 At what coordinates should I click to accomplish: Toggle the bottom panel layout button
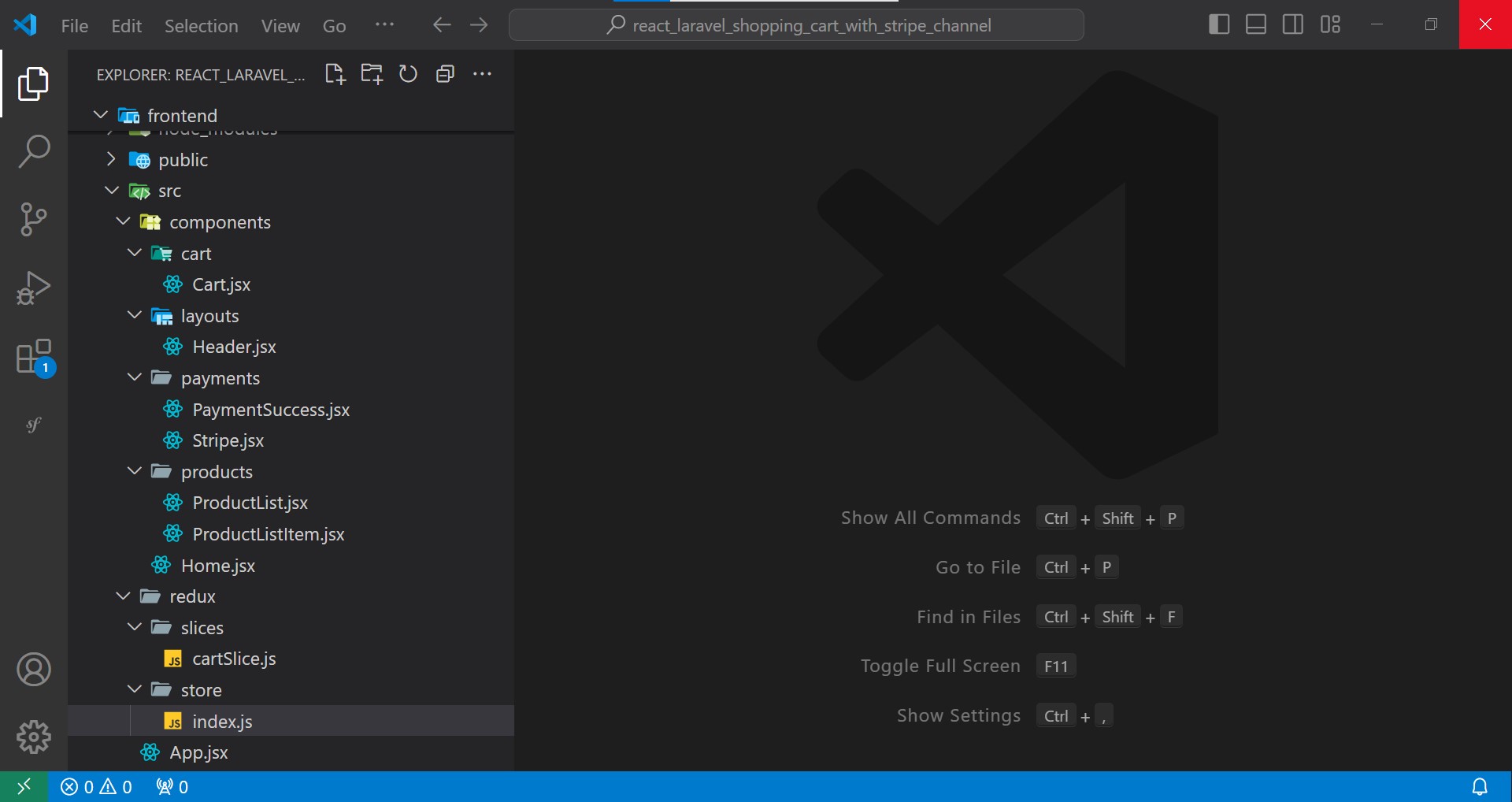coord(1256,24)
